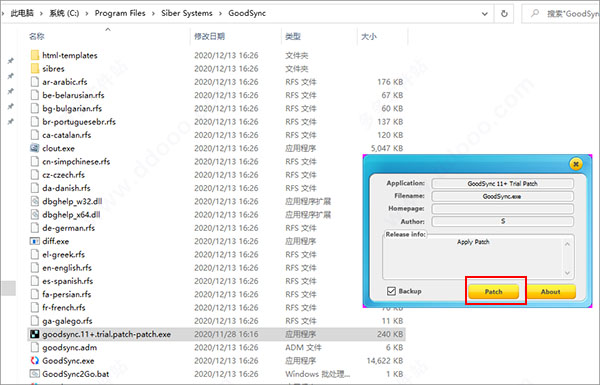Click the goodsync.adm file icon
Screen dimensions: 600x385
point(34,347)
